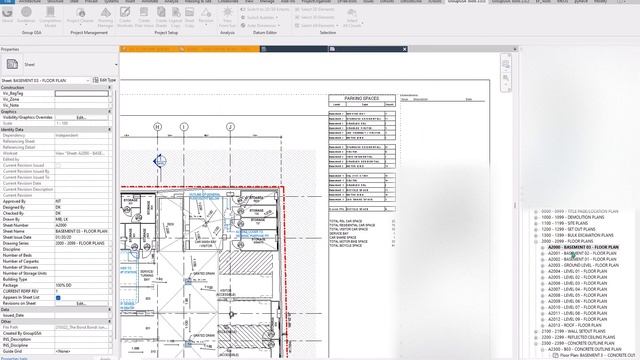Image resolution: width=640 pixels, height=360 pixels.
Task: Click Edit for Revisions on Sheet
Action: pos(82,303)
